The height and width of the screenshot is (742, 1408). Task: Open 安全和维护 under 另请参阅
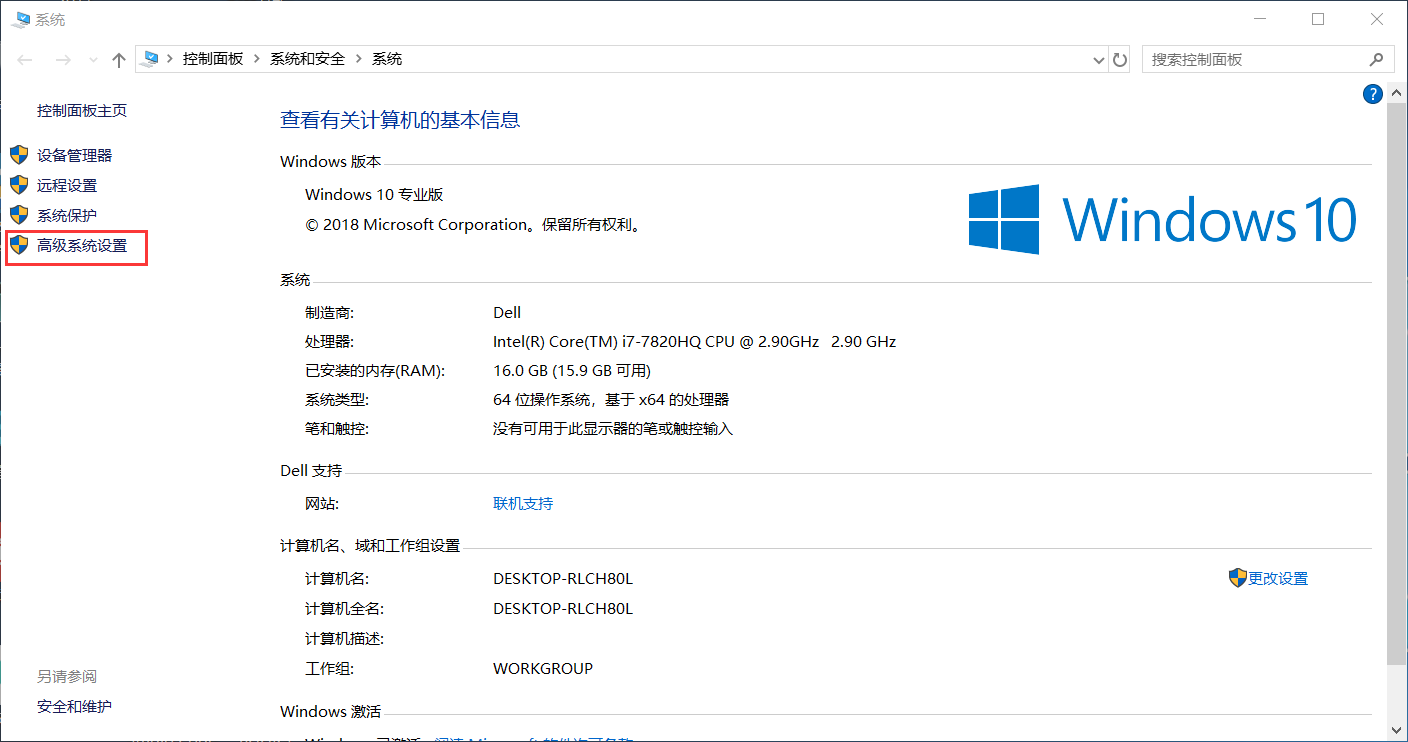point(75,706)
